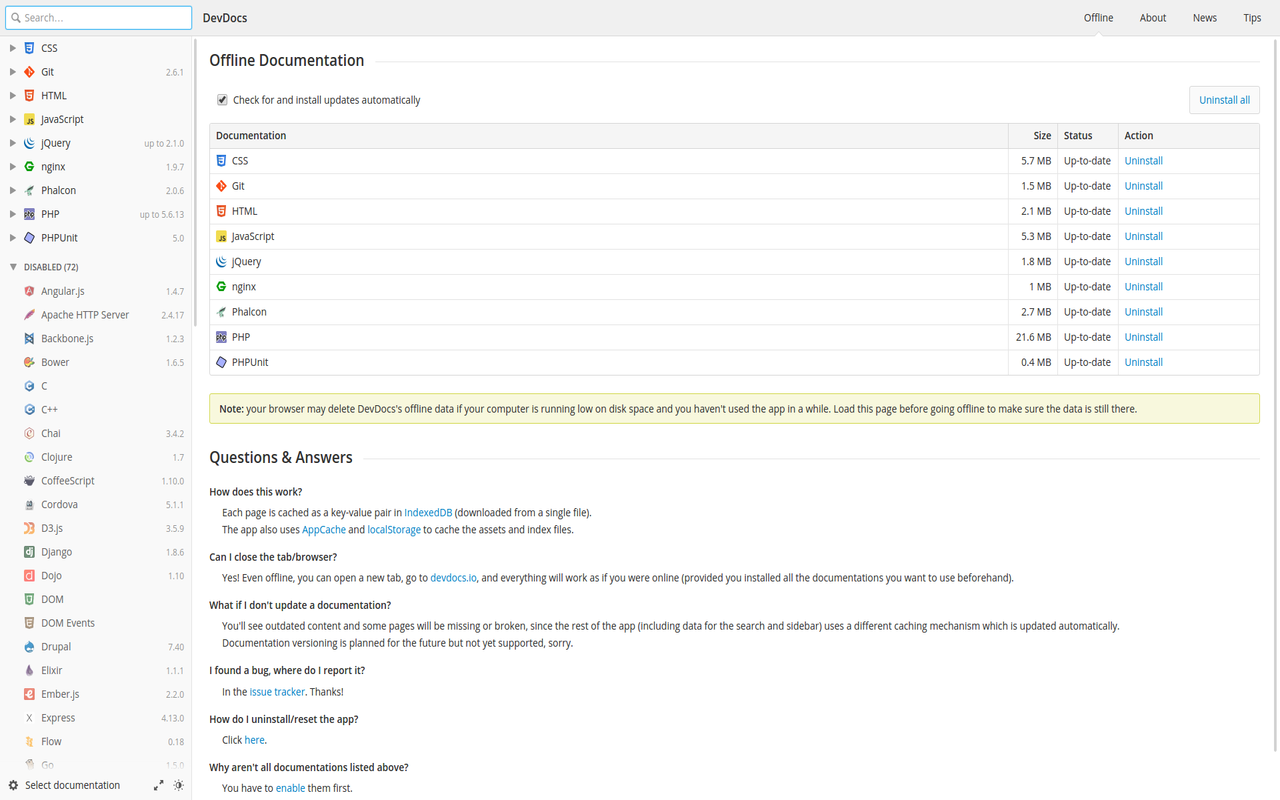Click the Elixir icon in the sidebar
Viewport: 1280px width, 800px height.
click(29, 670)
